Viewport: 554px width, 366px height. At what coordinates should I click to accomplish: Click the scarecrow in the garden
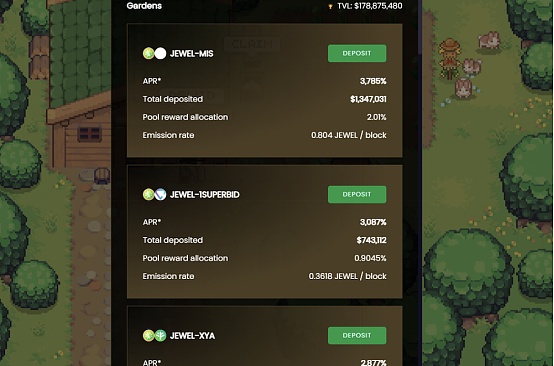(x=449, y=58)
